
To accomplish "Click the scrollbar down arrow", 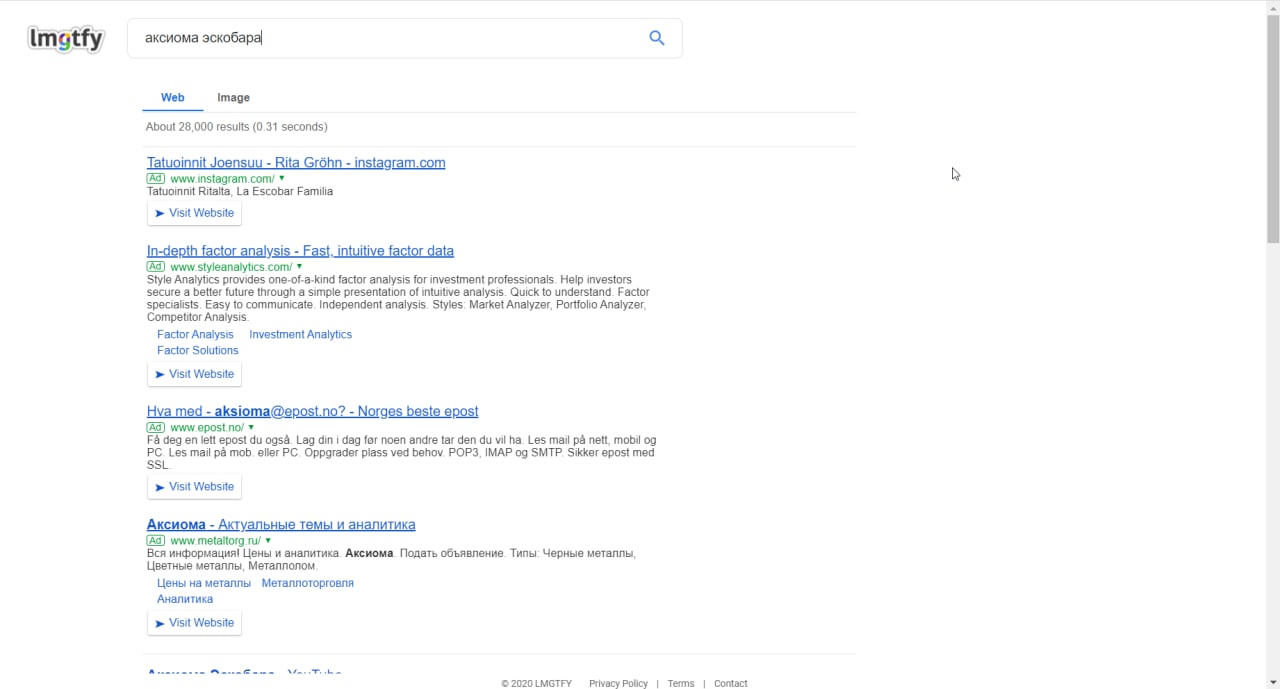I will coord(1273,682).
